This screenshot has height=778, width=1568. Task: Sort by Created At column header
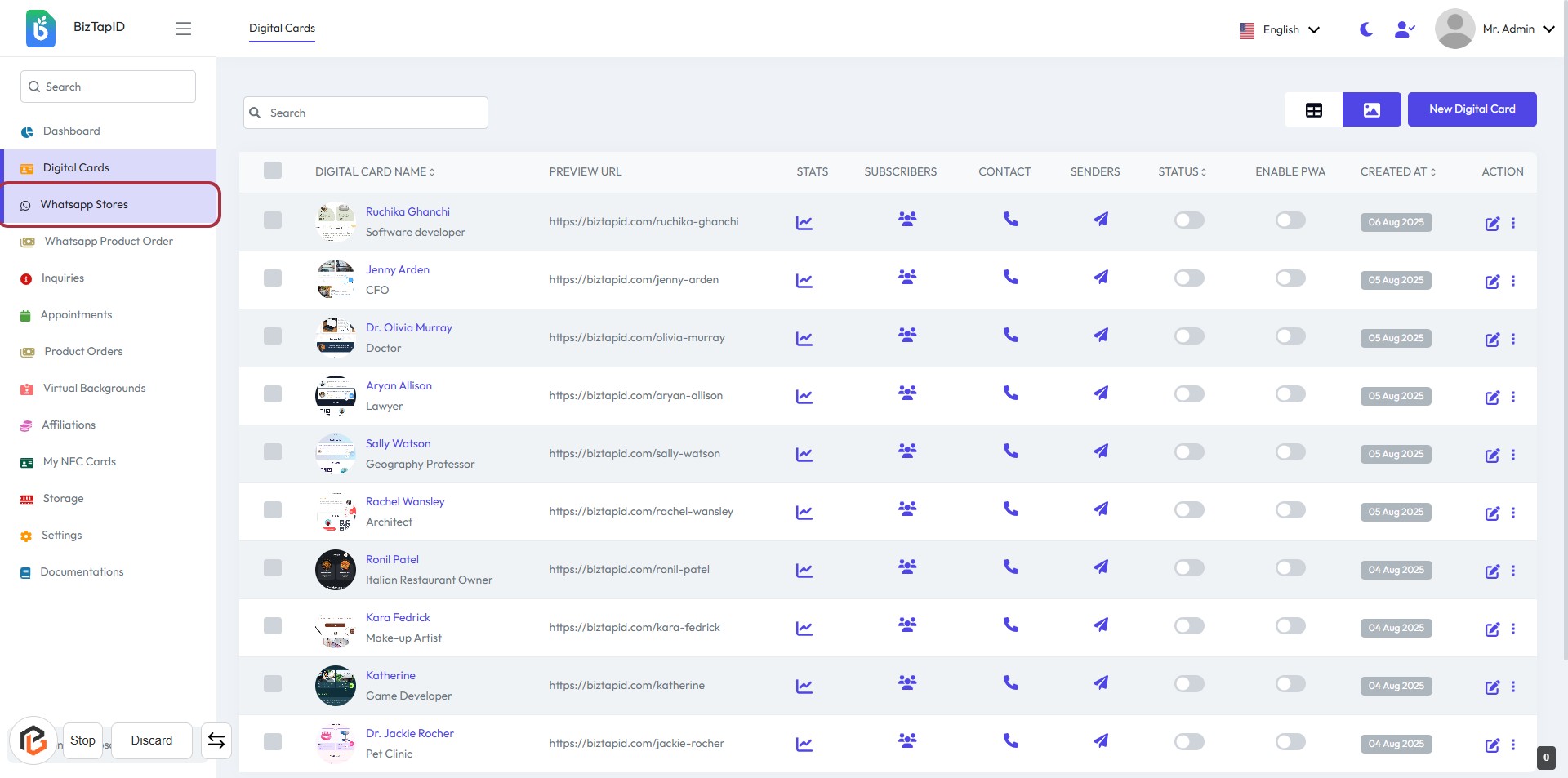click(1397, 171)
